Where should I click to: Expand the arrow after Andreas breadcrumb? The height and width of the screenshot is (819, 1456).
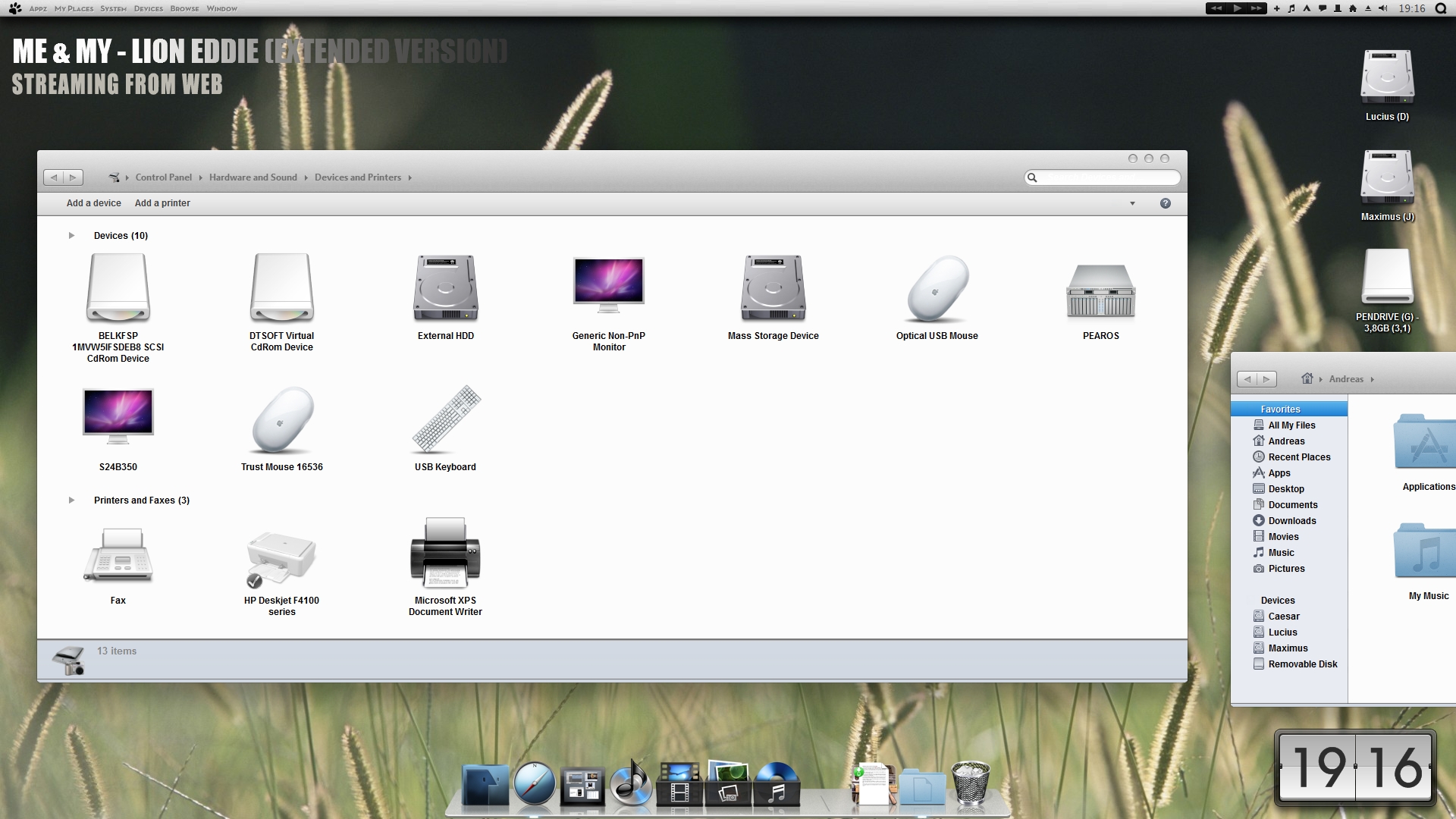point(1372,379)
